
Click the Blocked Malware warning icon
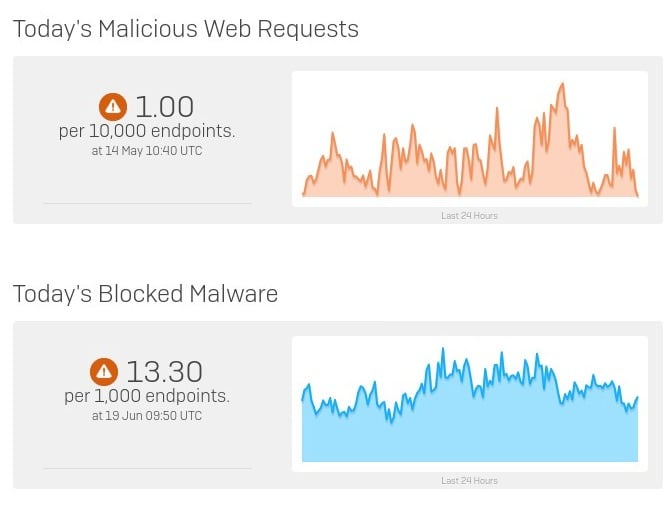104,372
